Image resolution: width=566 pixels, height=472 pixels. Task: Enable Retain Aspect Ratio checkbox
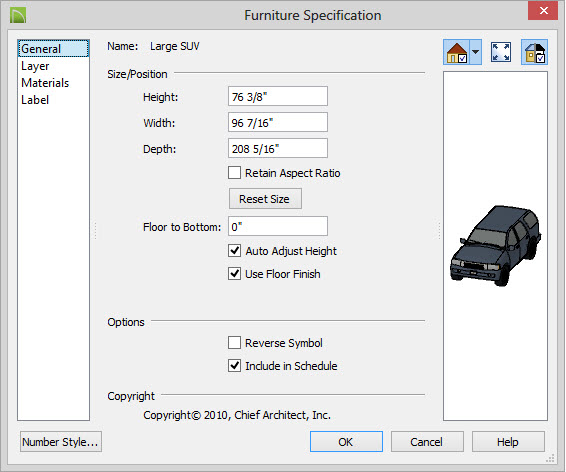pyautogui.click(x=234, y=172)
